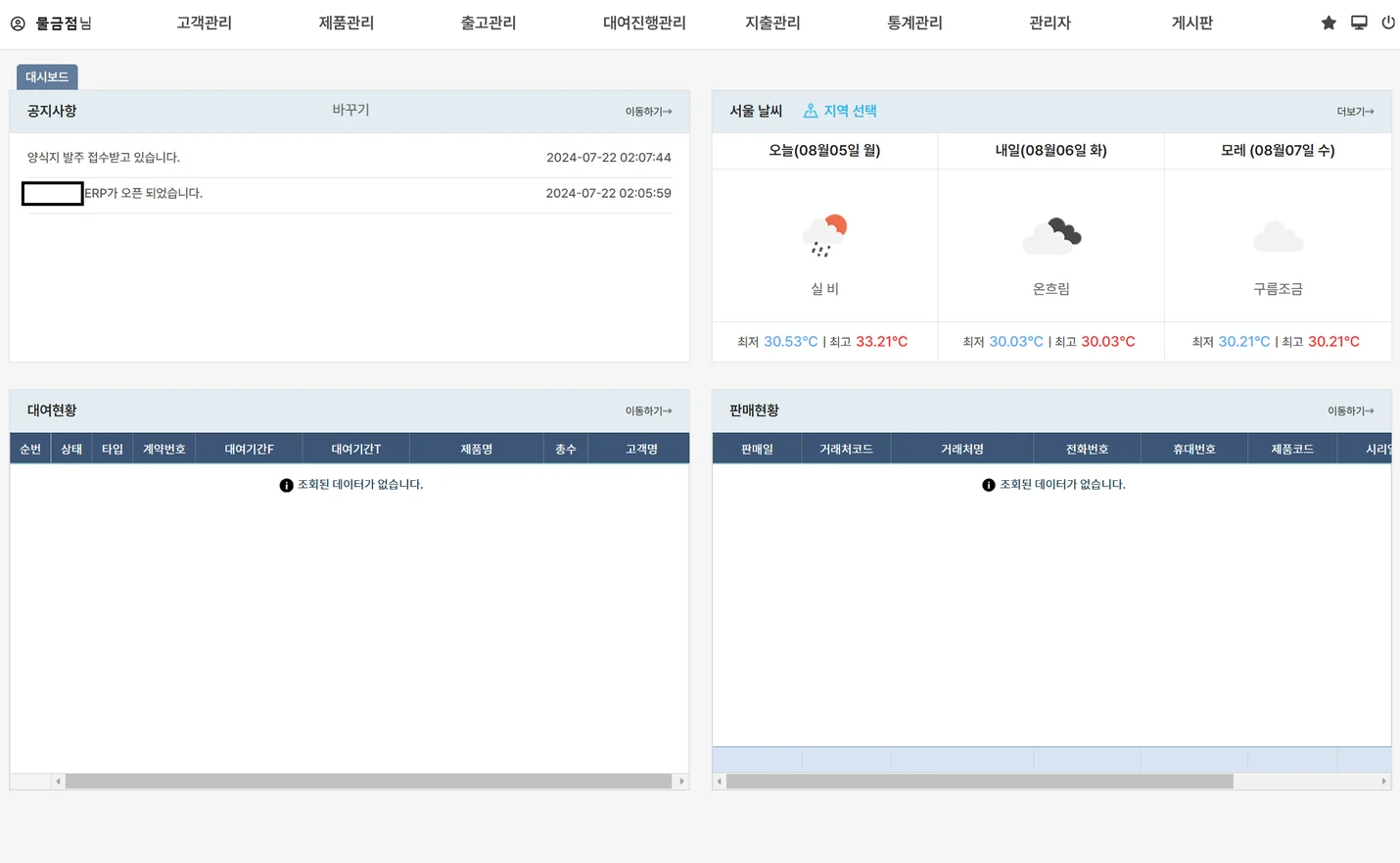Click 제품명 column header in 대여현황
This screenshot has width=1400, height=863.
476,449
